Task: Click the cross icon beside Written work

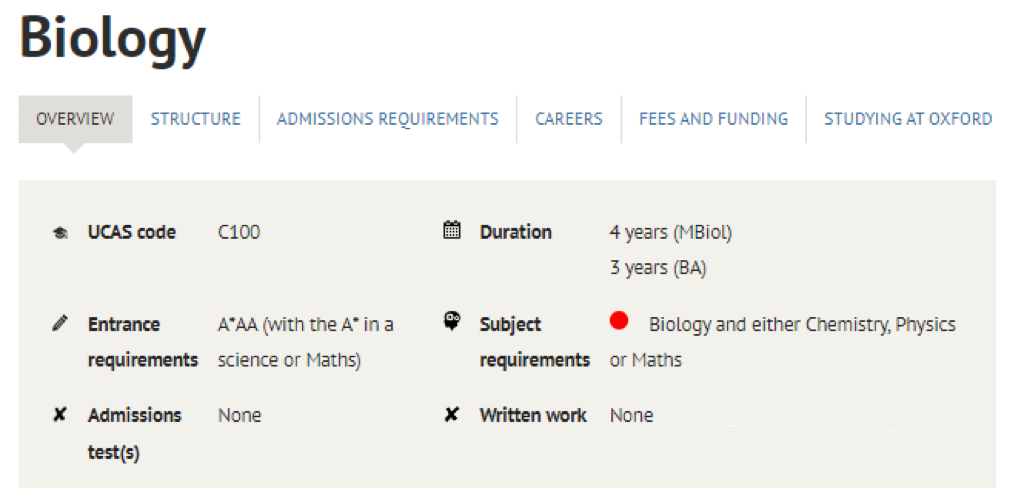Action: tap(451, 415)
